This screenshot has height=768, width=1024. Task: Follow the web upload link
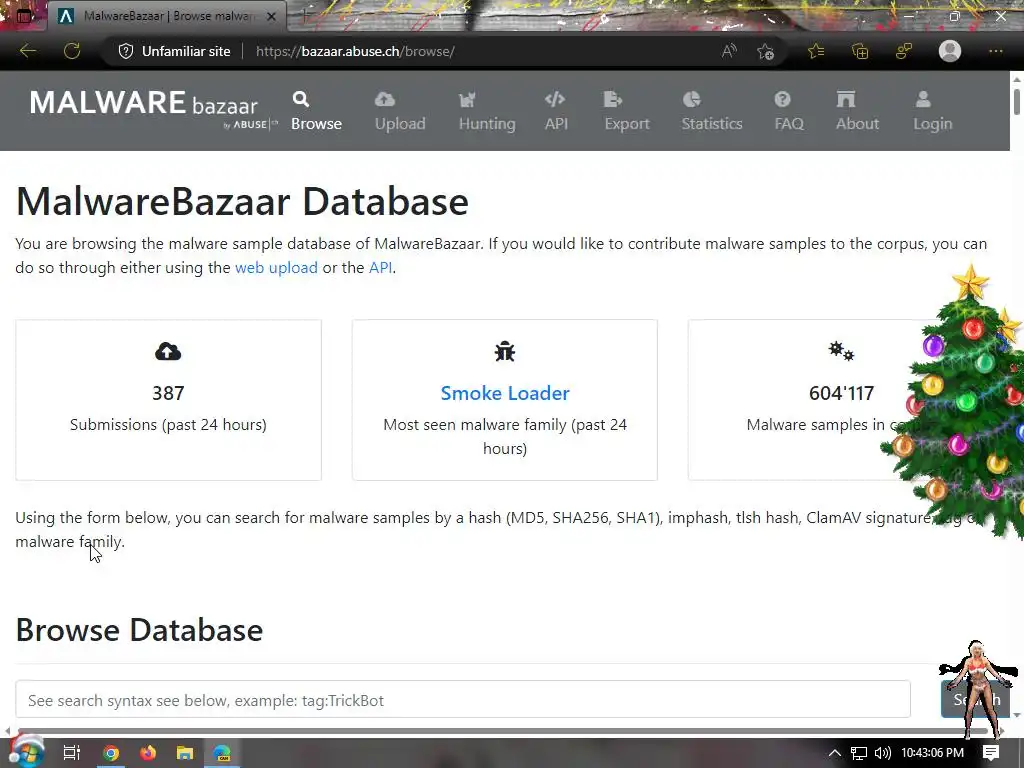pyautogui.click(x=276, y=268)
